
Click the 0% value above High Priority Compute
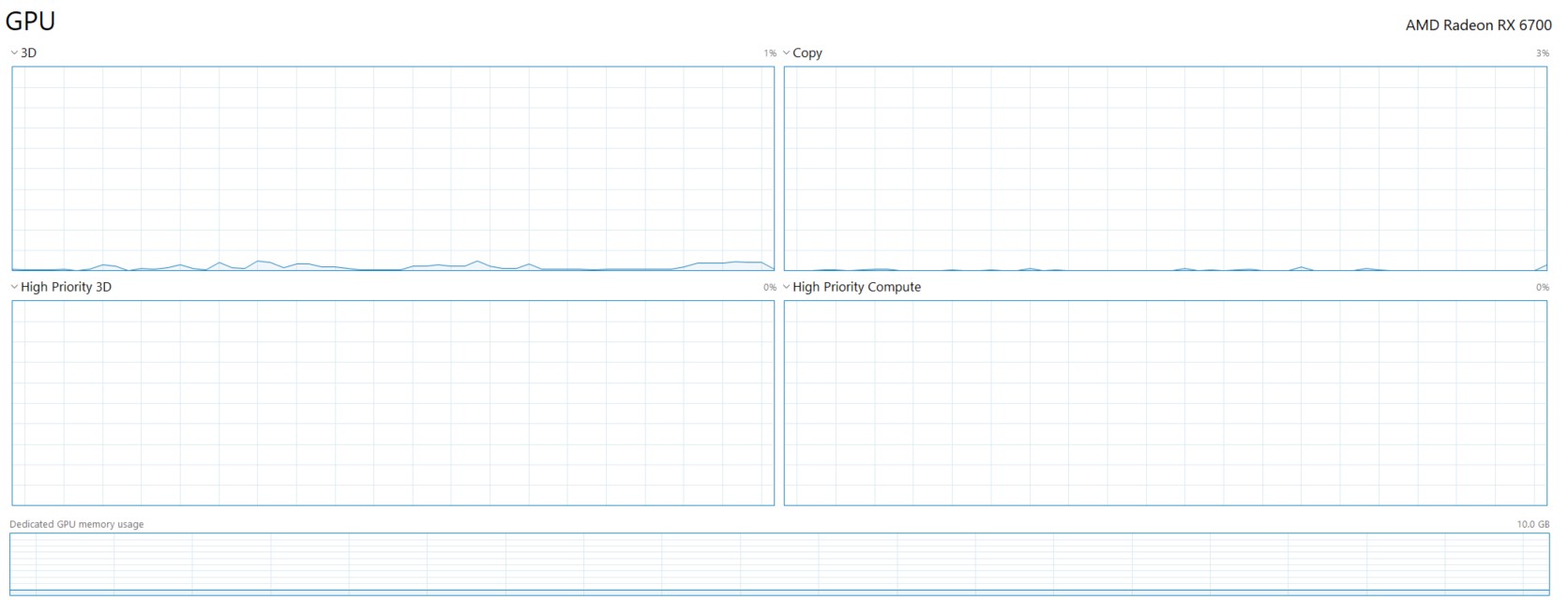tap(1543, 288)
